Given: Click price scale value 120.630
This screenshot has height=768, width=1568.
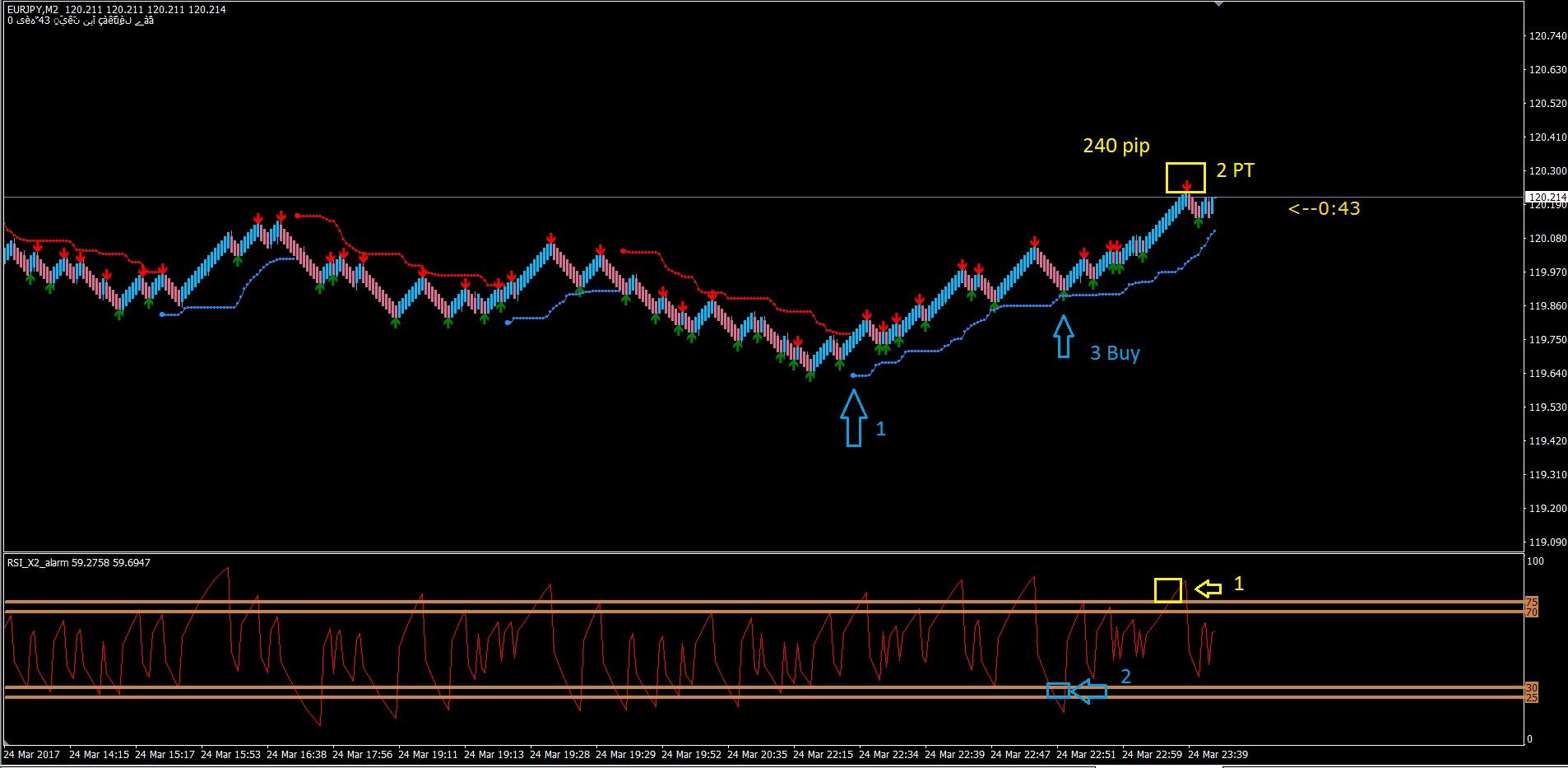Looking at the screenshot, I should [x=1547, y=70].
